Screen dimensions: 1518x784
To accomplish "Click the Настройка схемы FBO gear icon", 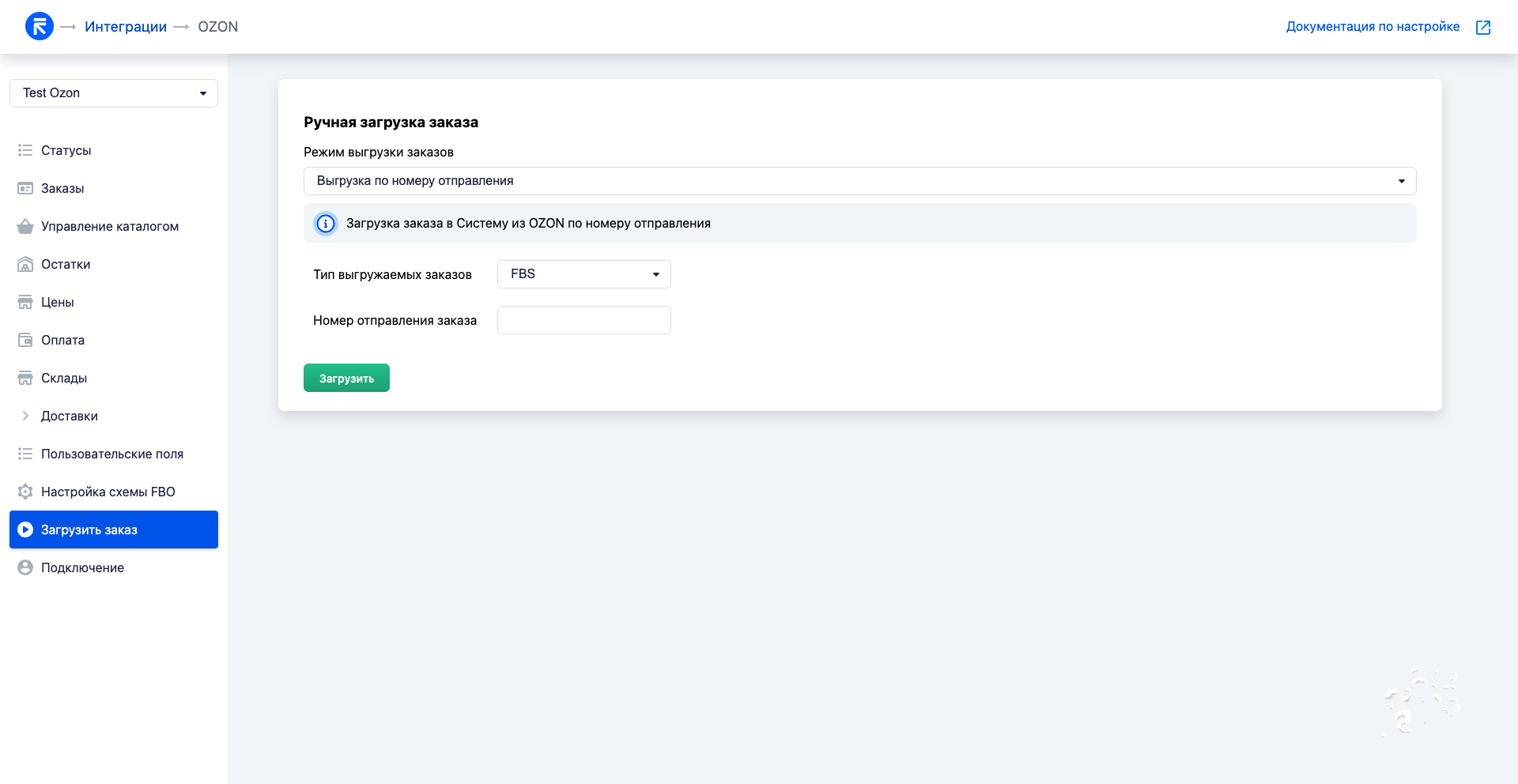I will 25,492.
